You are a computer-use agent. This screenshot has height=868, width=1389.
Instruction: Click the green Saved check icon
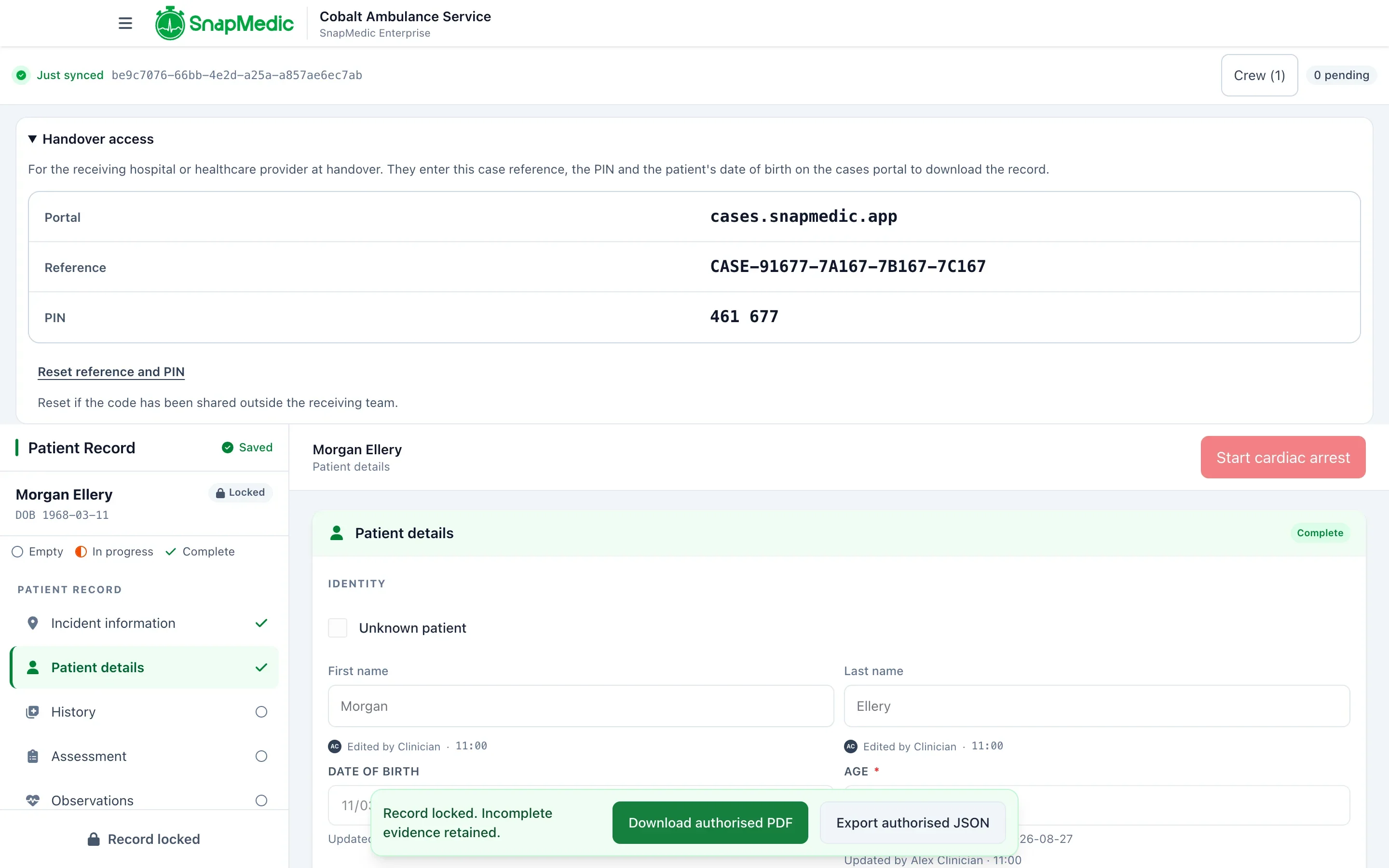coord(228,447)
